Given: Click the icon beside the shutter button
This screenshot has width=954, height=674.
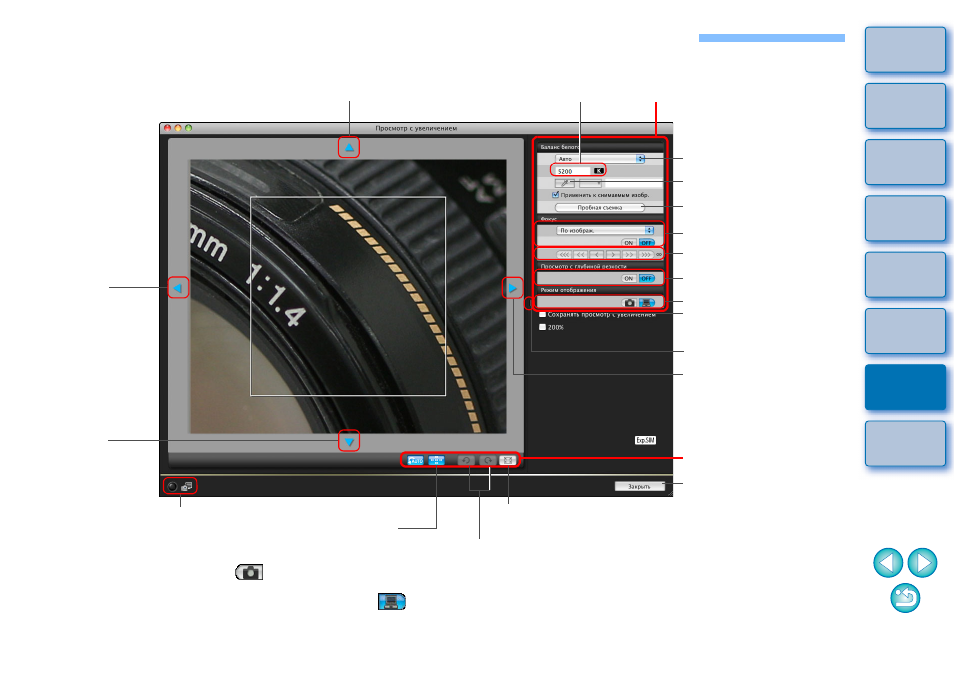Looking at the screenshot, I should coord(187,486).
